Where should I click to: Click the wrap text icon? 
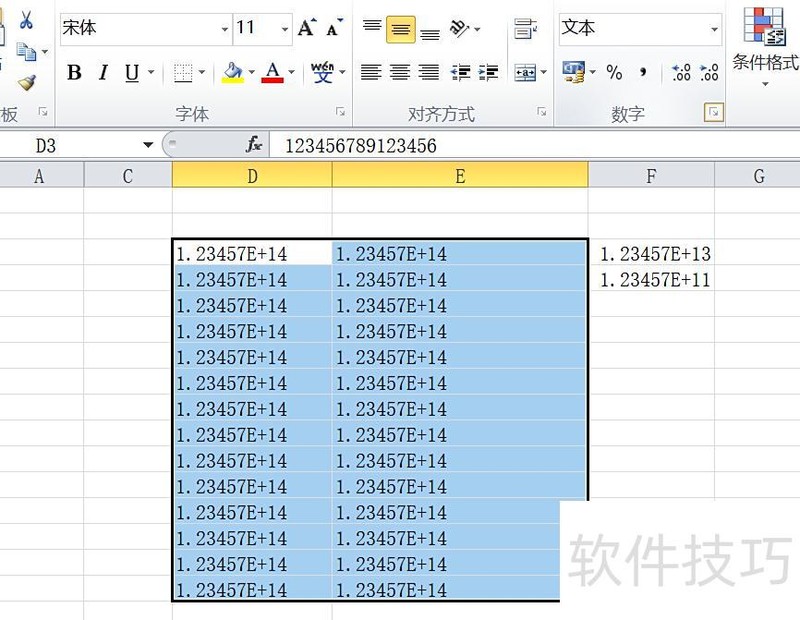point(526,29)
